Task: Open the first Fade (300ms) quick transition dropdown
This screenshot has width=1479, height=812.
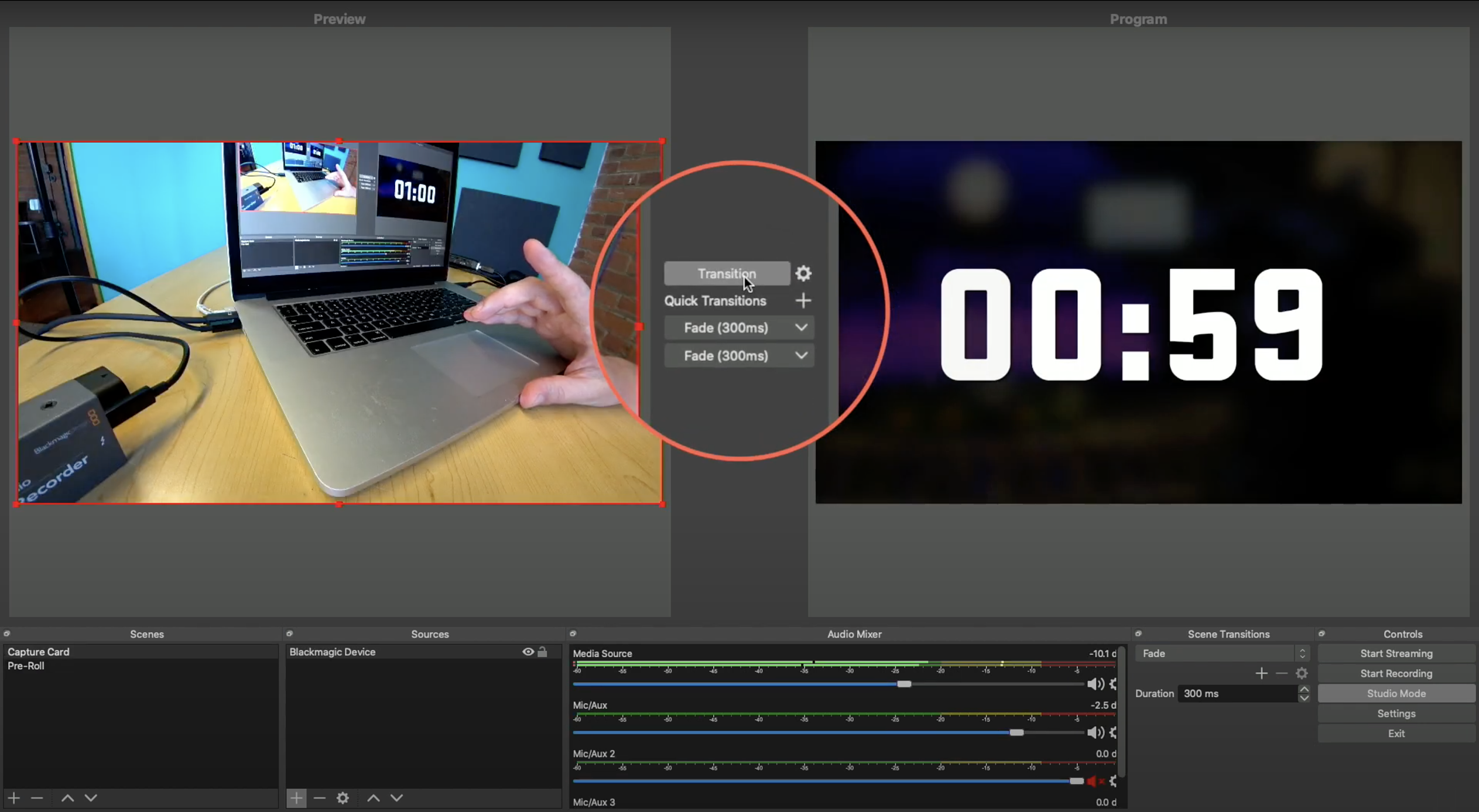Action: (x=801, y=327)
